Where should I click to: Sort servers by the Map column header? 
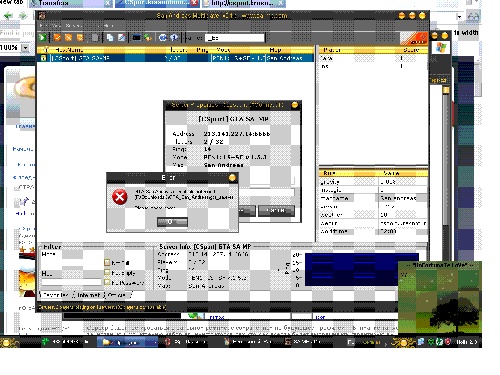click(x=275, y=50)
